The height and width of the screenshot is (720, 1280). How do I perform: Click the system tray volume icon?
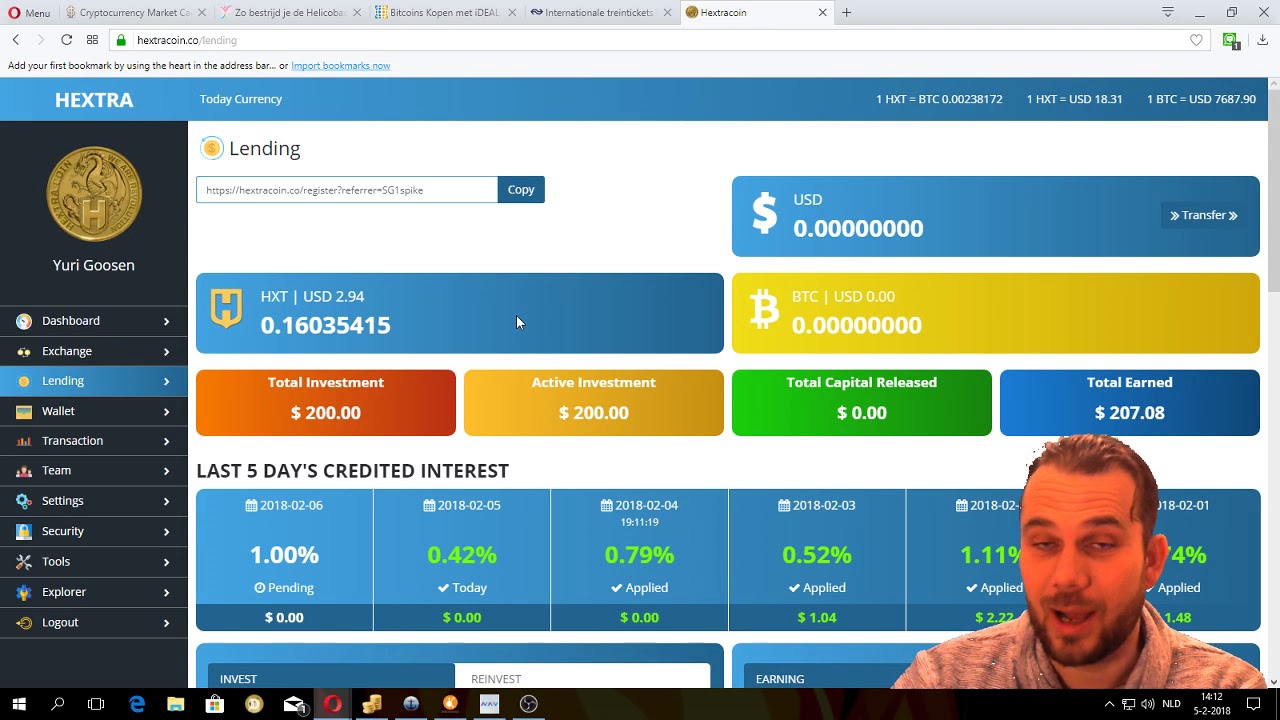(x=1147, y=704)
